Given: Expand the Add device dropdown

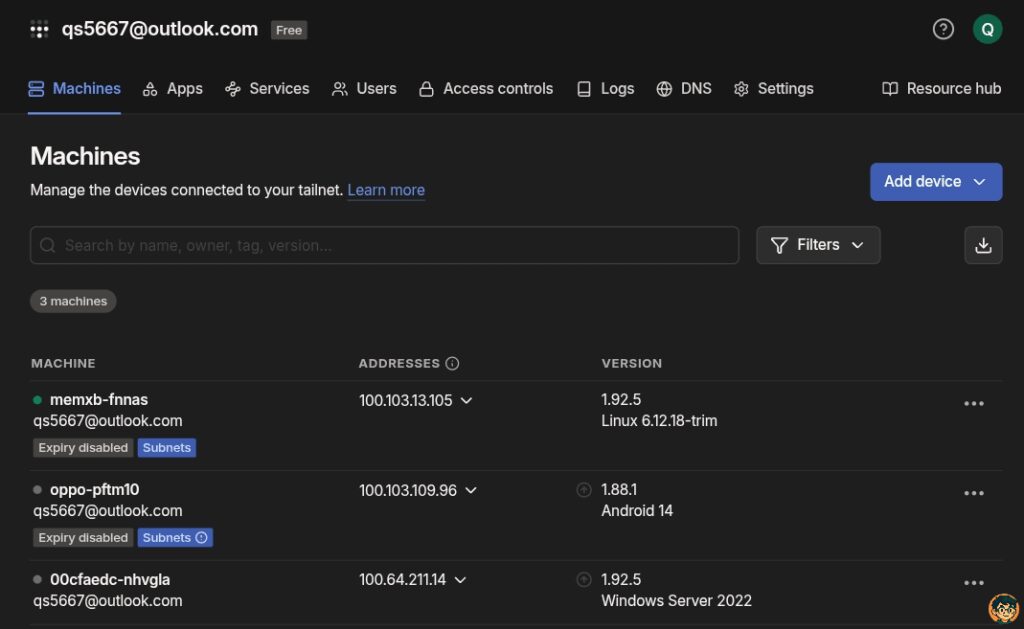Looking at the screenshot, I should pyautogui.click(x=935, y=182).
